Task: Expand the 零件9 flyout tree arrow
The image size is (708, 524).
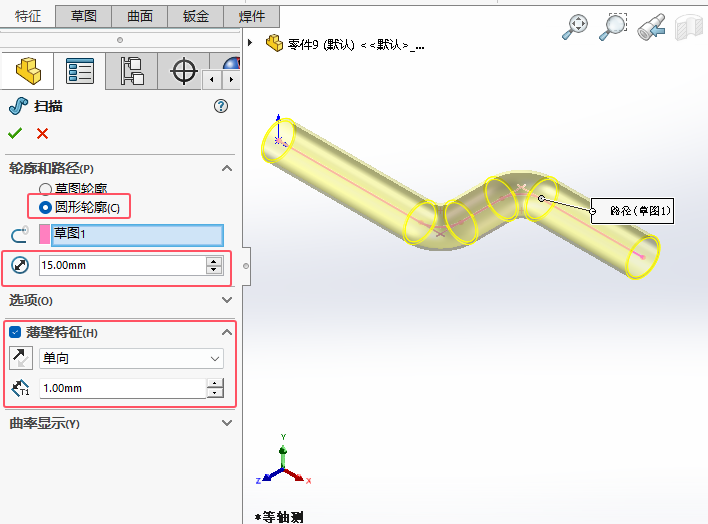Action: pyautogui.click(x=250, y=42)
